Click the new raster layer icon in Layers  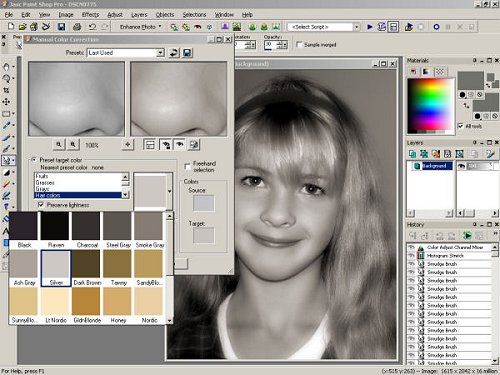412,154
